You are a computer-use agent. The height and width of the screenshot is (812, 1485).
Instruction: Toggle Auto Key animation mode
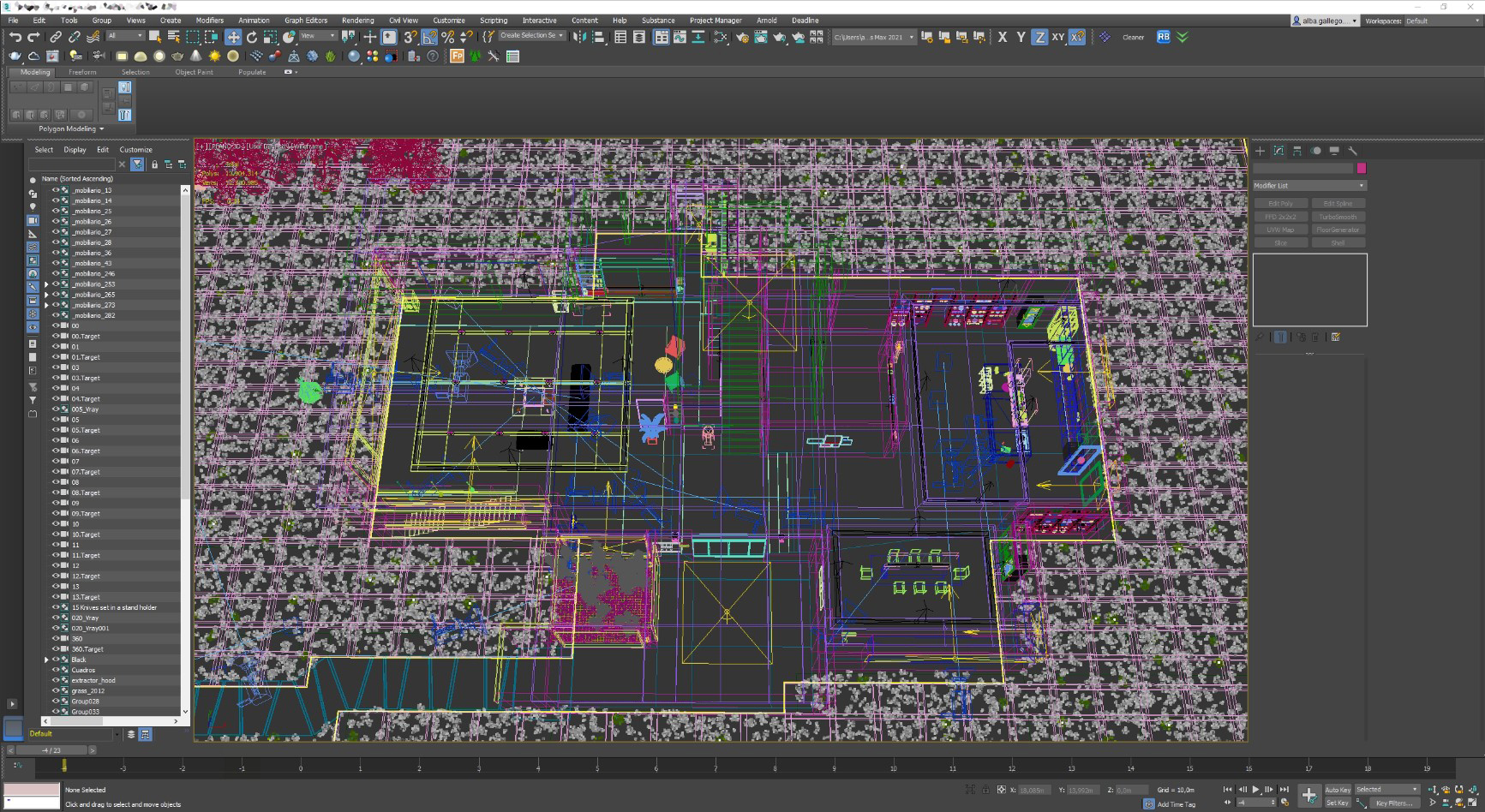(1338, 790)
